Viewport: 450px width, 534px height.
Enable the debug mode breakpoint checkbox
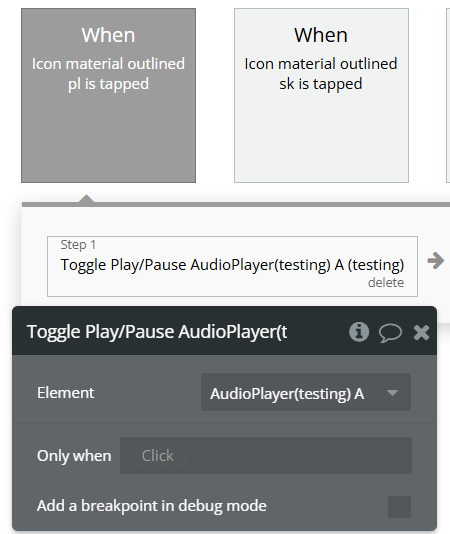tap(399, 507)
